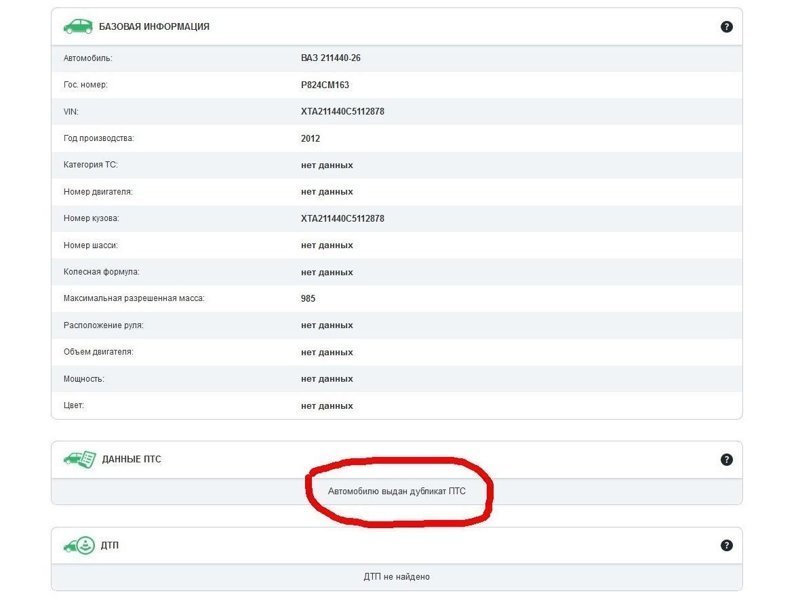Click the help icon in ДТП header

(x=727, y=545)
